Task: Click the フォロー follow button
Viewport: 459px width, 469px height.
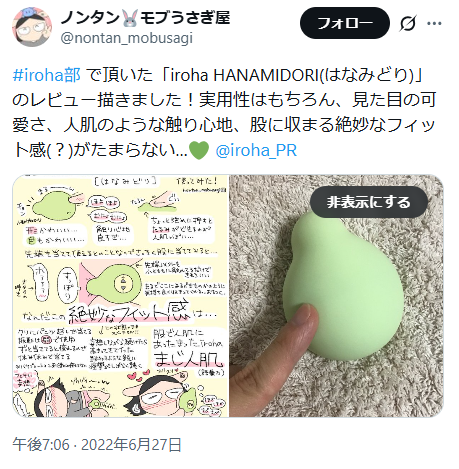Action: pos(345,23)
